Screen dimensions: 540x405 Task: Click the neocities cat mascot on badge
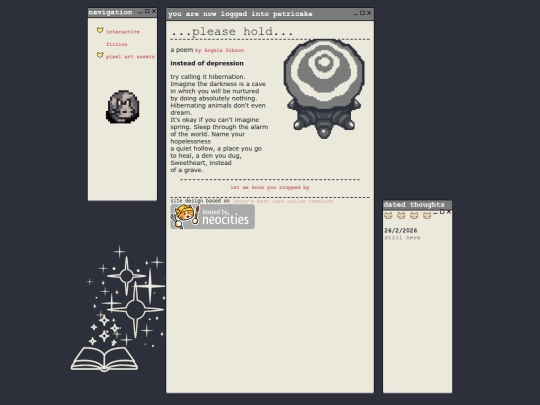point(185,216)
